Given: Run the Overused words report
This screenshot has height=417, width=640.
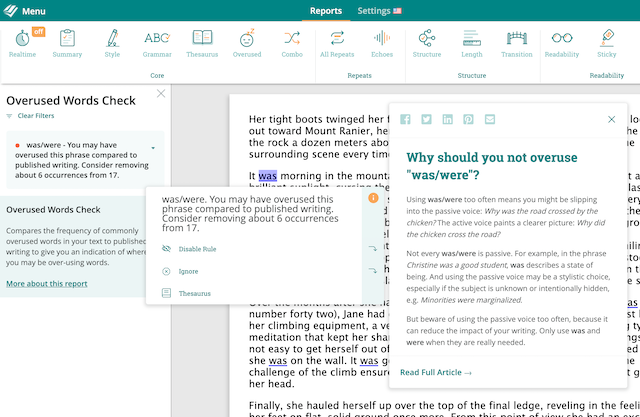Looking at the screenshot, I should point(247,43).
